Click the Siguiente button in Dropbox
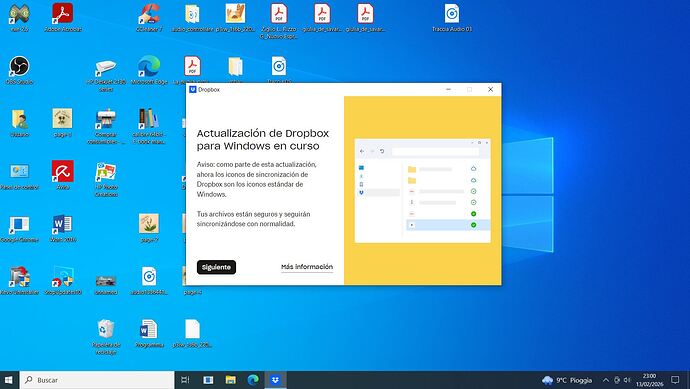The height and width of the screenshot is (389, 690). tap(216, 267)
